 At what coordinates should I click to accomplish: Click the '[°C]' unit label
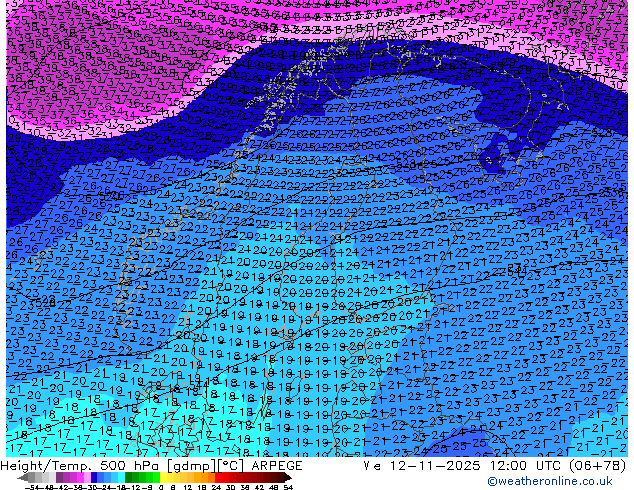231,466
